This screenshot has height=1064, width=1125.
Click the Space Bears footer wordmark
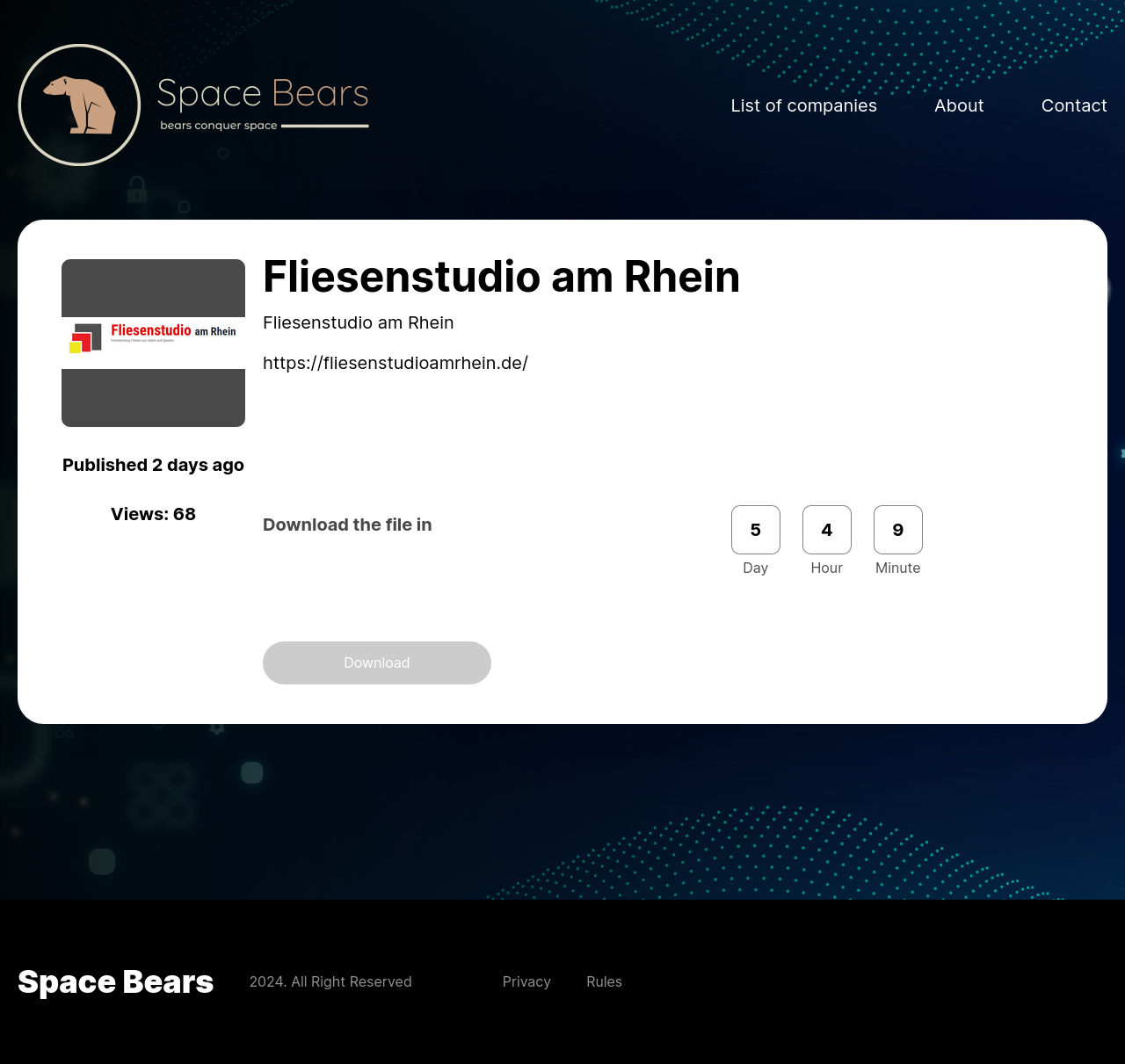[115, 981]
